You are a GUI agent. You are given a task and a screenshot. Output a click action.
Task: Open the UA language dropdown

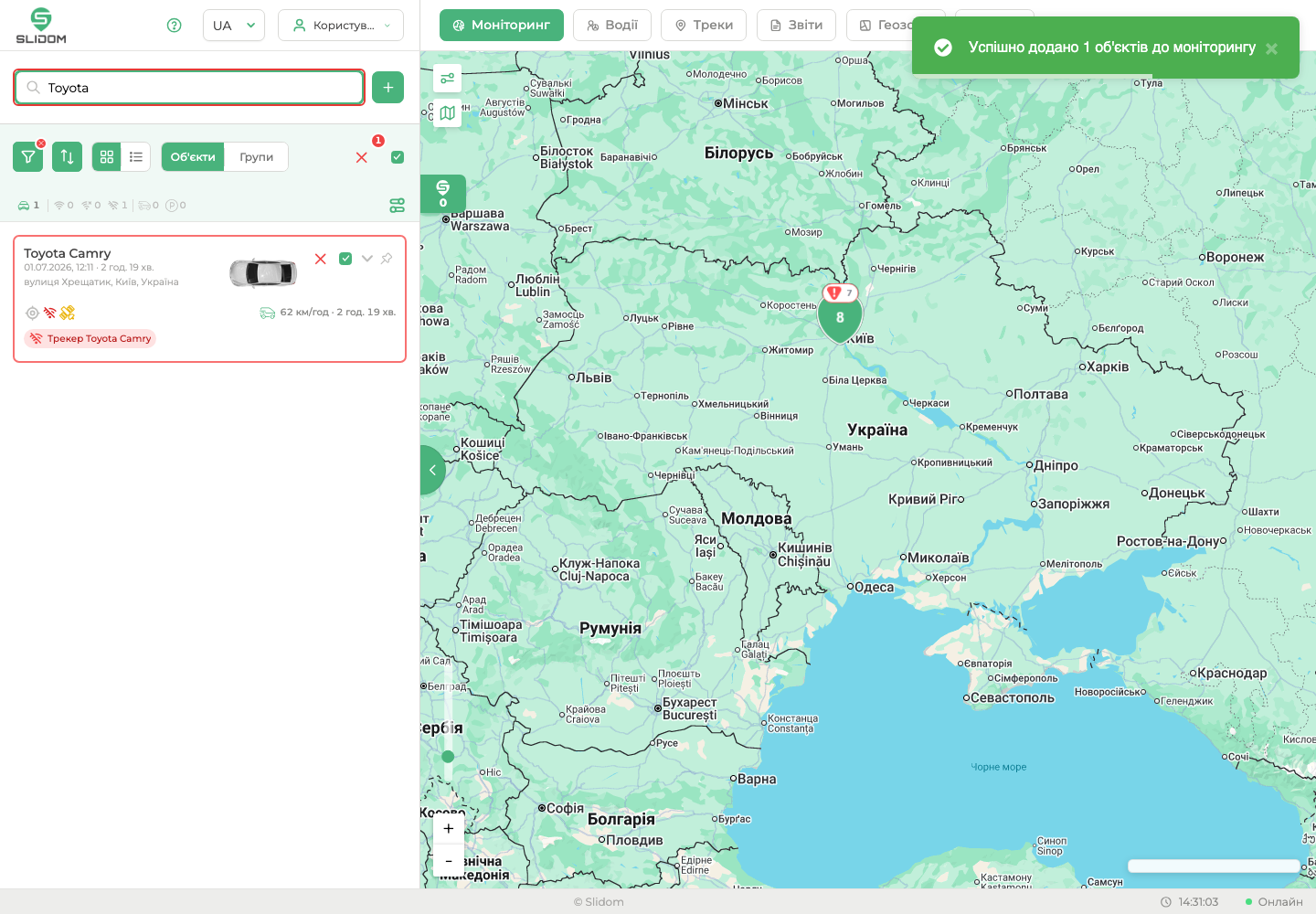(234, 26)
